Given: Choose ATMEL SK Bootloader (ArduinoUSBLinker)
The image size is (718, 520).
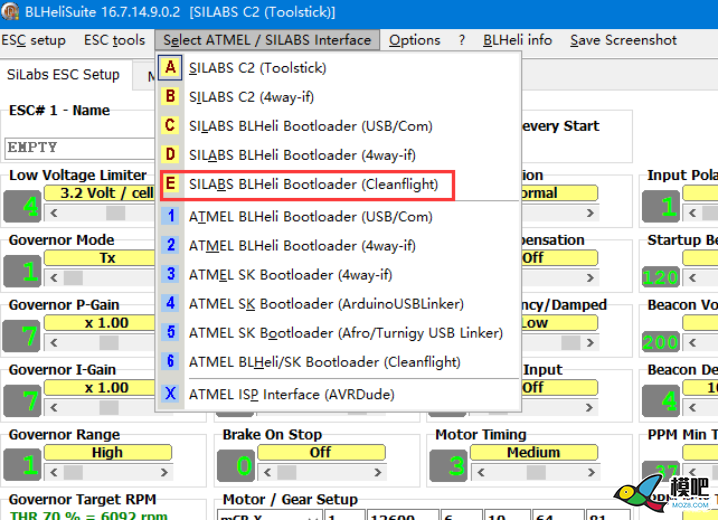Looking at the screenshot, I should tap(338, 303).
